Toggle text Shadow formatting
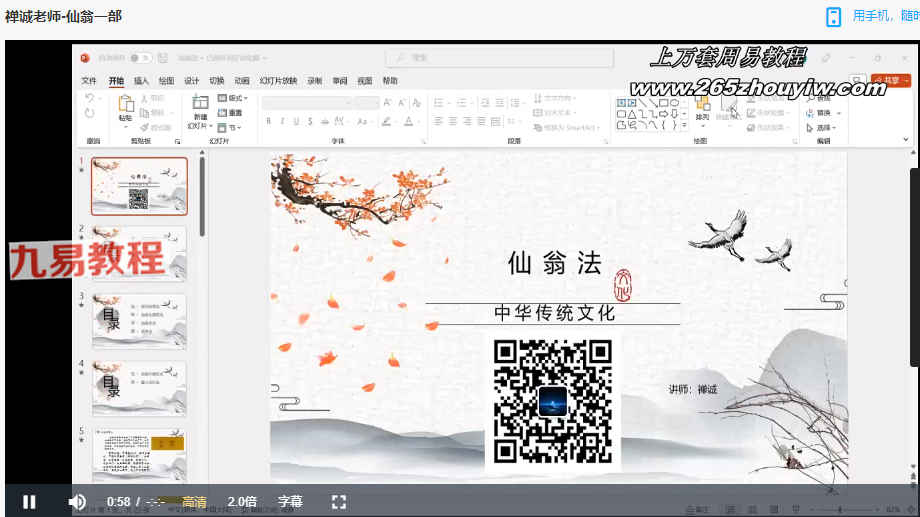920x517 pixels. tap(310, 121)
